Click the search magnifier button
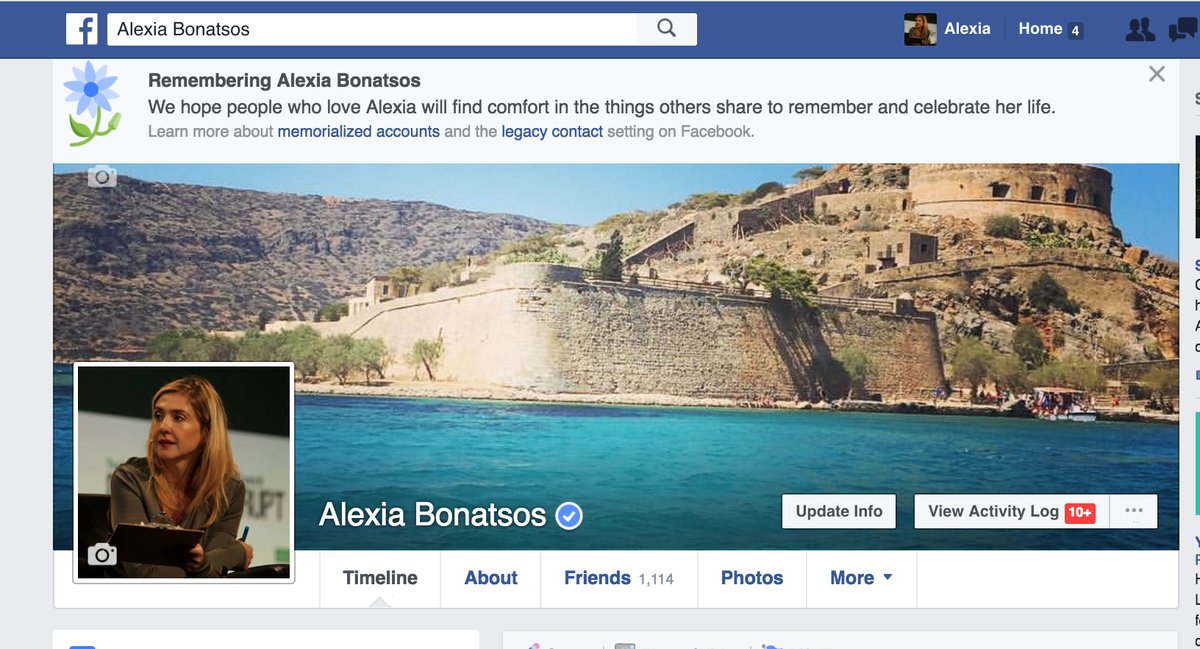Viewport: 1200px width, 649px height. point(666,29)
